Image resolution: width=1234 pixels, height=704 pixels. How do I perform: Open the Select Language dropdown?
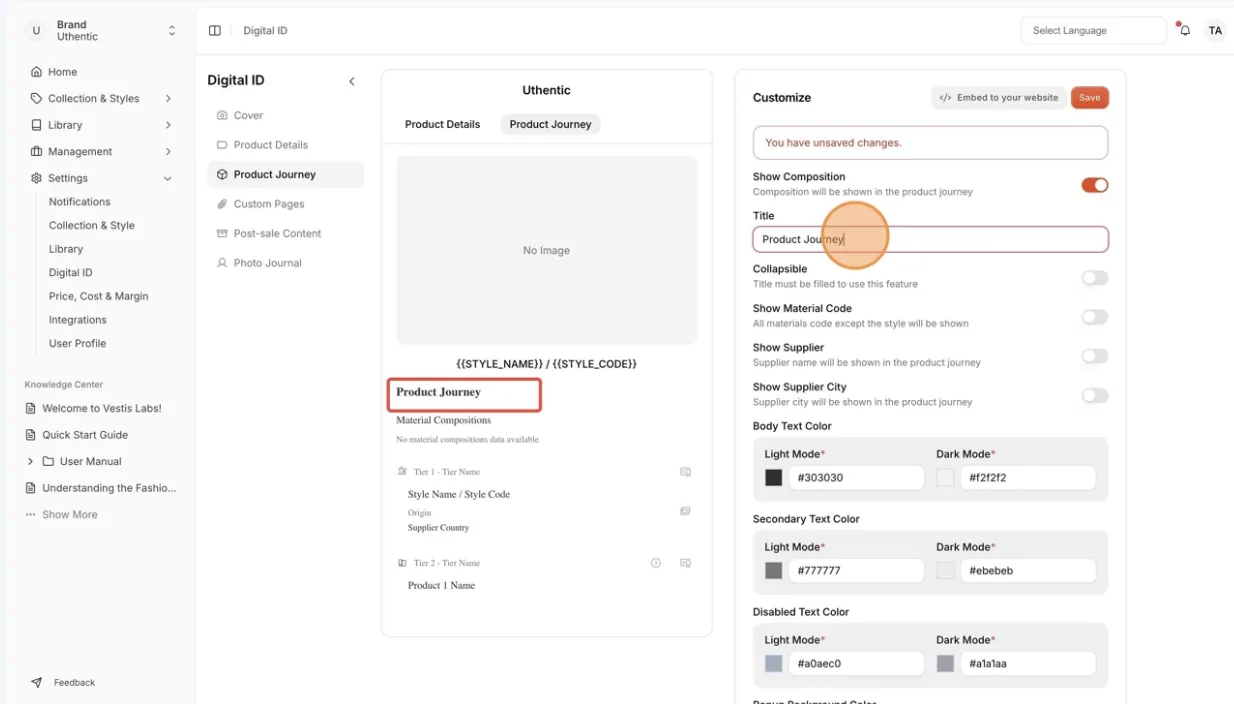pos(1093,31)
